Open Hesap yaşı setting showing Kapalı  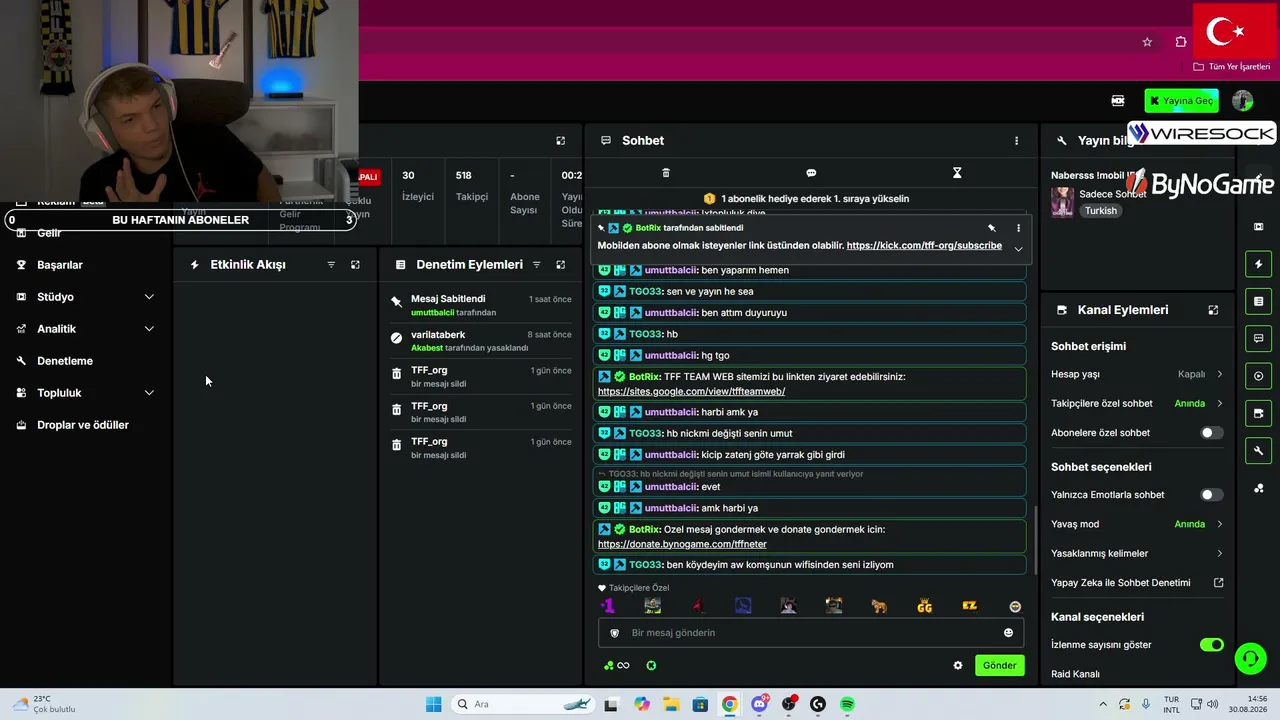coord(1137,374)
